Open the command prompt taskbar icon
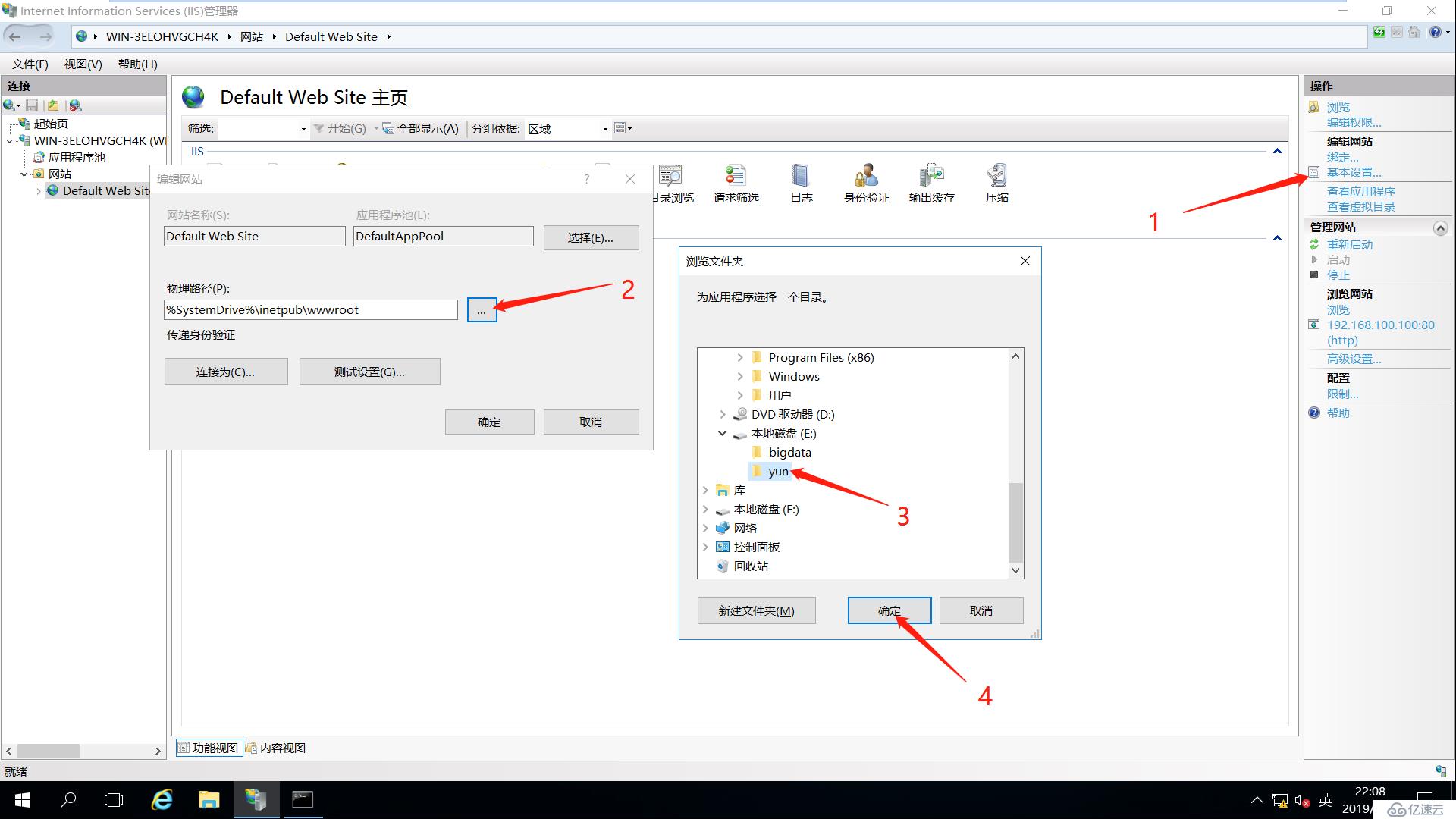Screen dimensions: 1456x819 303,800
